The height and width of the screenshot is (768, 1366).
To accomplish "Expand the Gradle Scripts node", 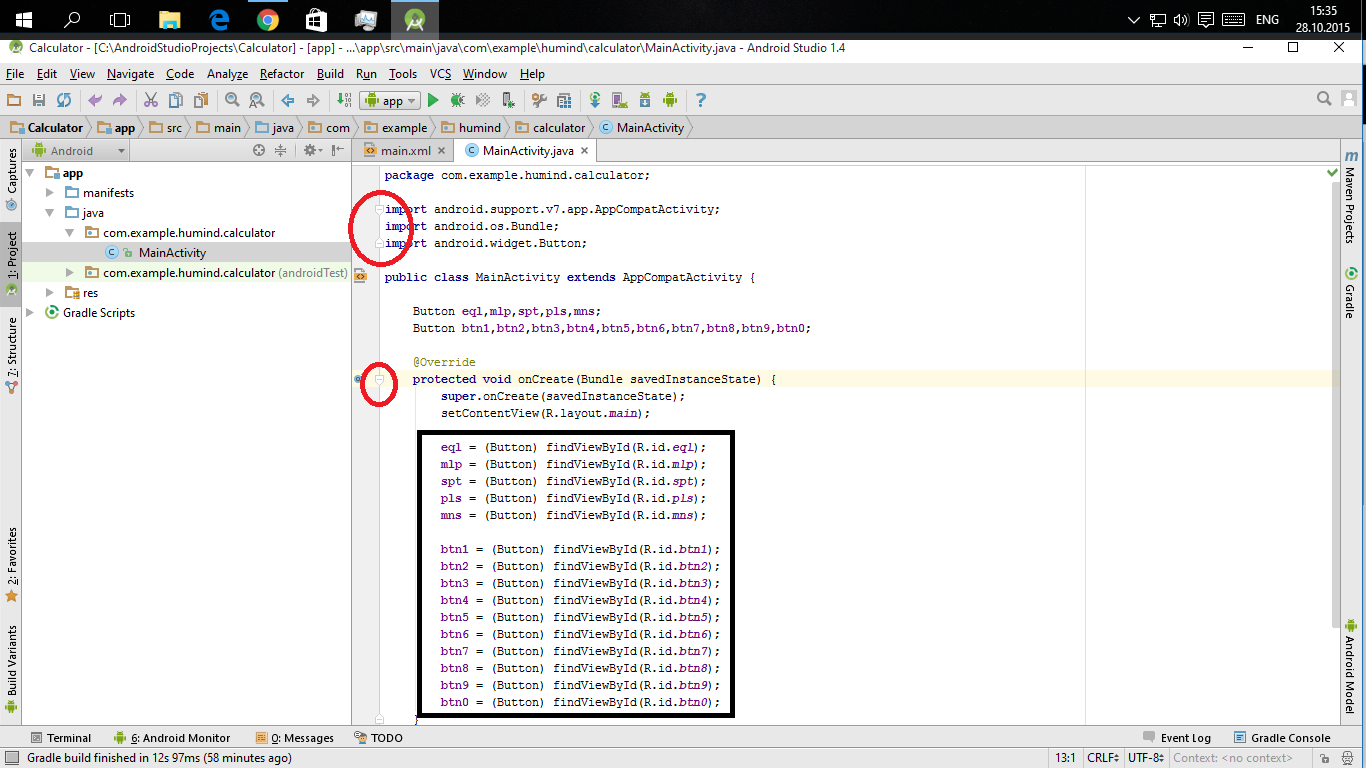I will [x=30, y=313].
